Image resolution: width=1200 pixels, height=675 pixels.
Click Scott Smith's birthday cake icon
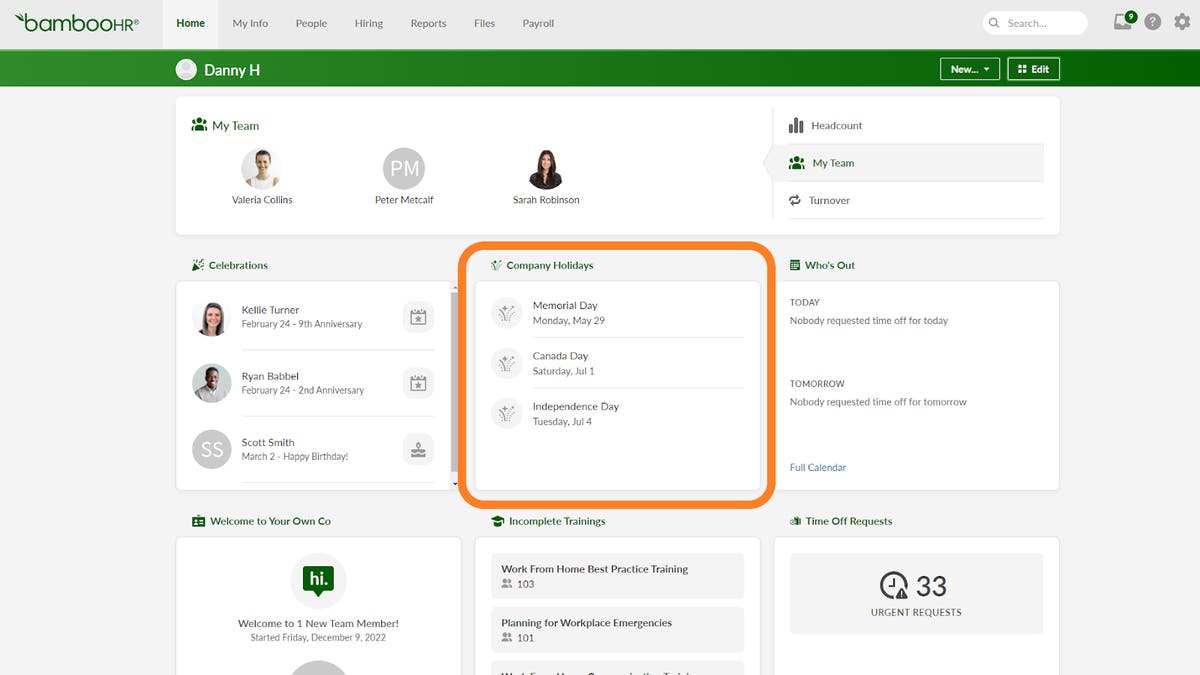418,450
